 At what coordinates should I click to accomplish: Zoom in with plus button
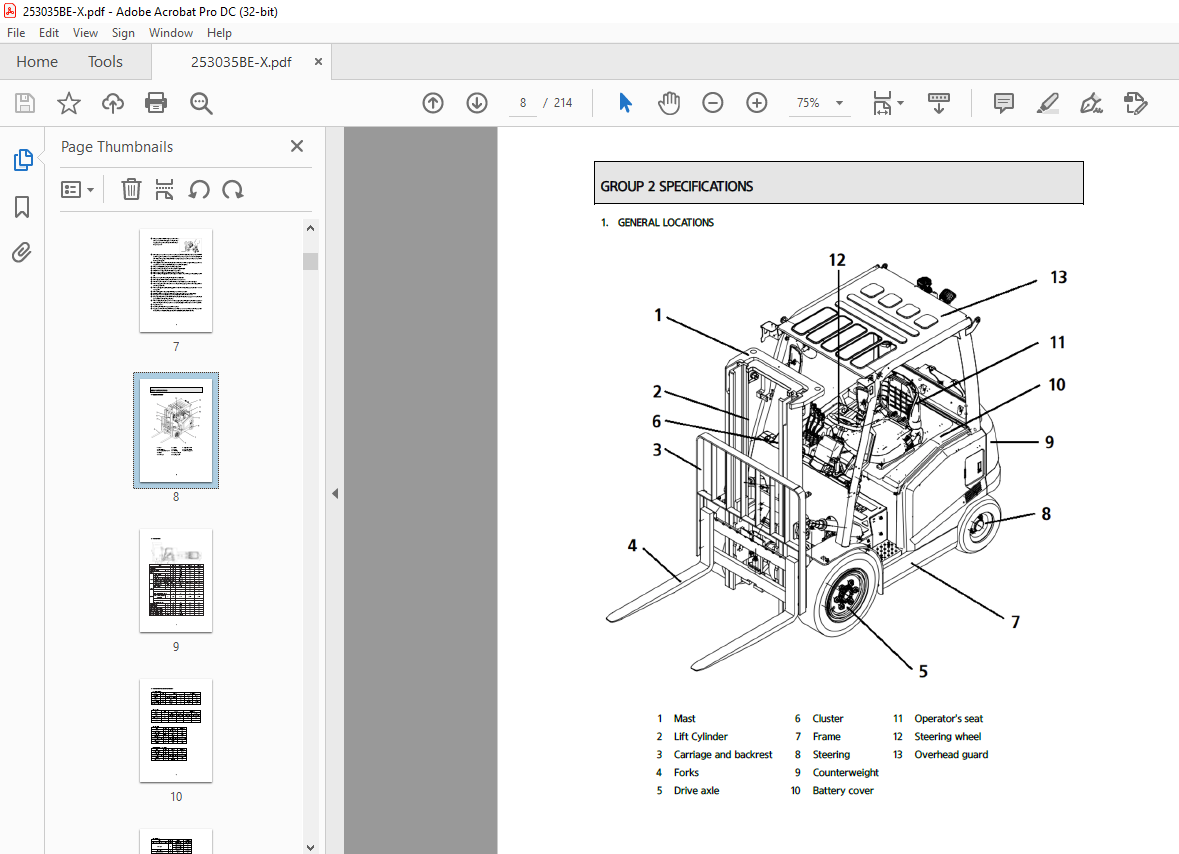click(756, 103)
